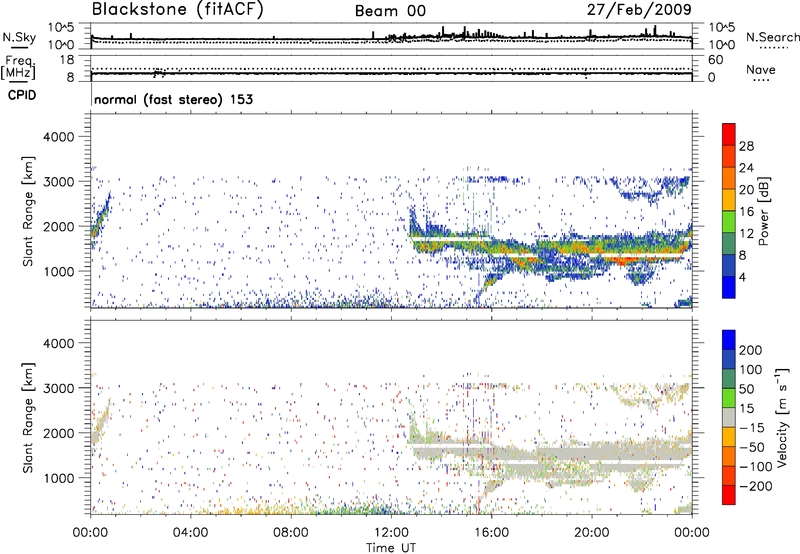This screenshot has height=554, width=800.
Task: Click the "Velocity [m s-1]" colorbar title
Action: pyautogui.click(x=782, y=417)
